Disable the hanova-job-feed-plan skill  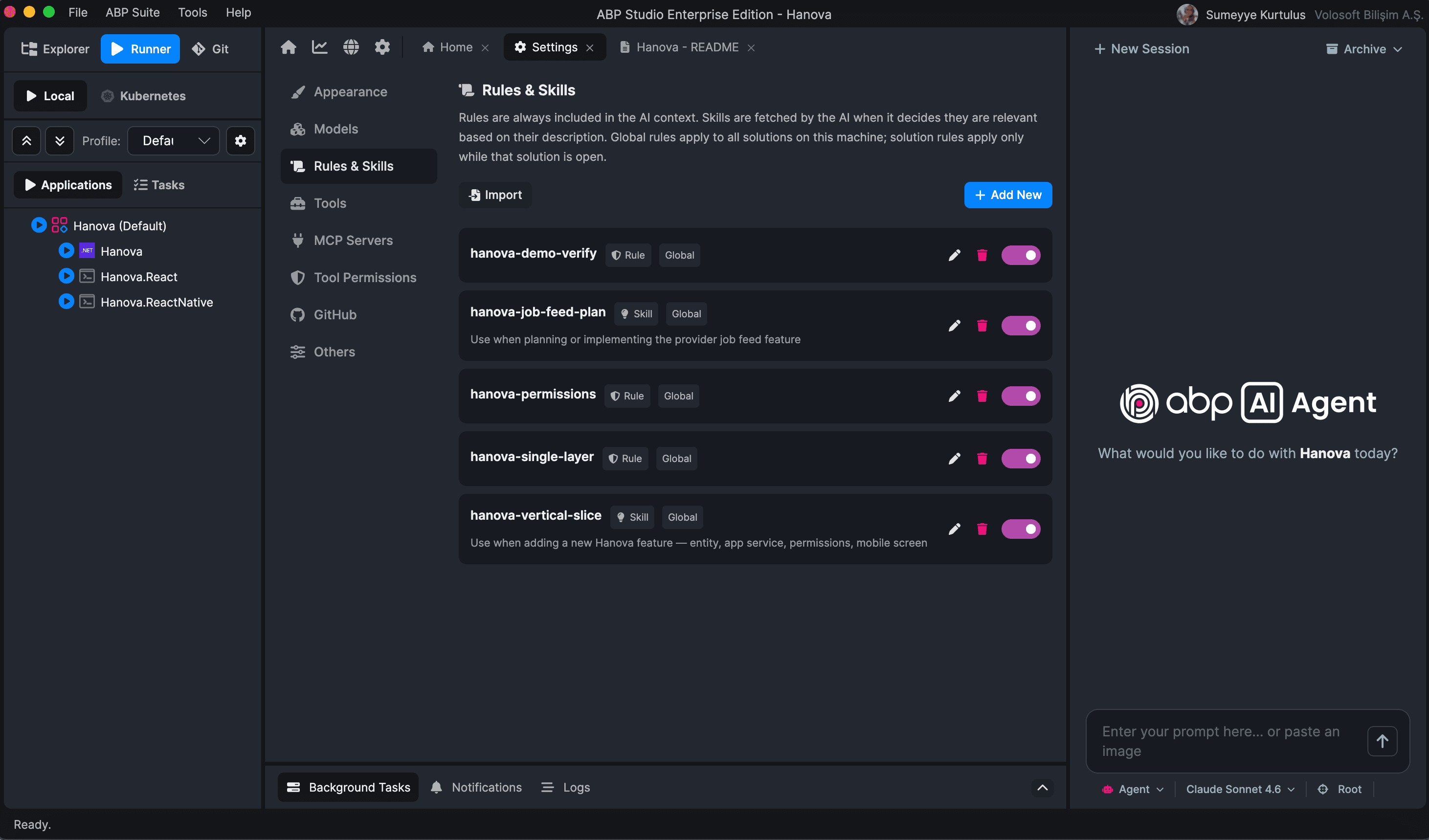pos(1021,326)
